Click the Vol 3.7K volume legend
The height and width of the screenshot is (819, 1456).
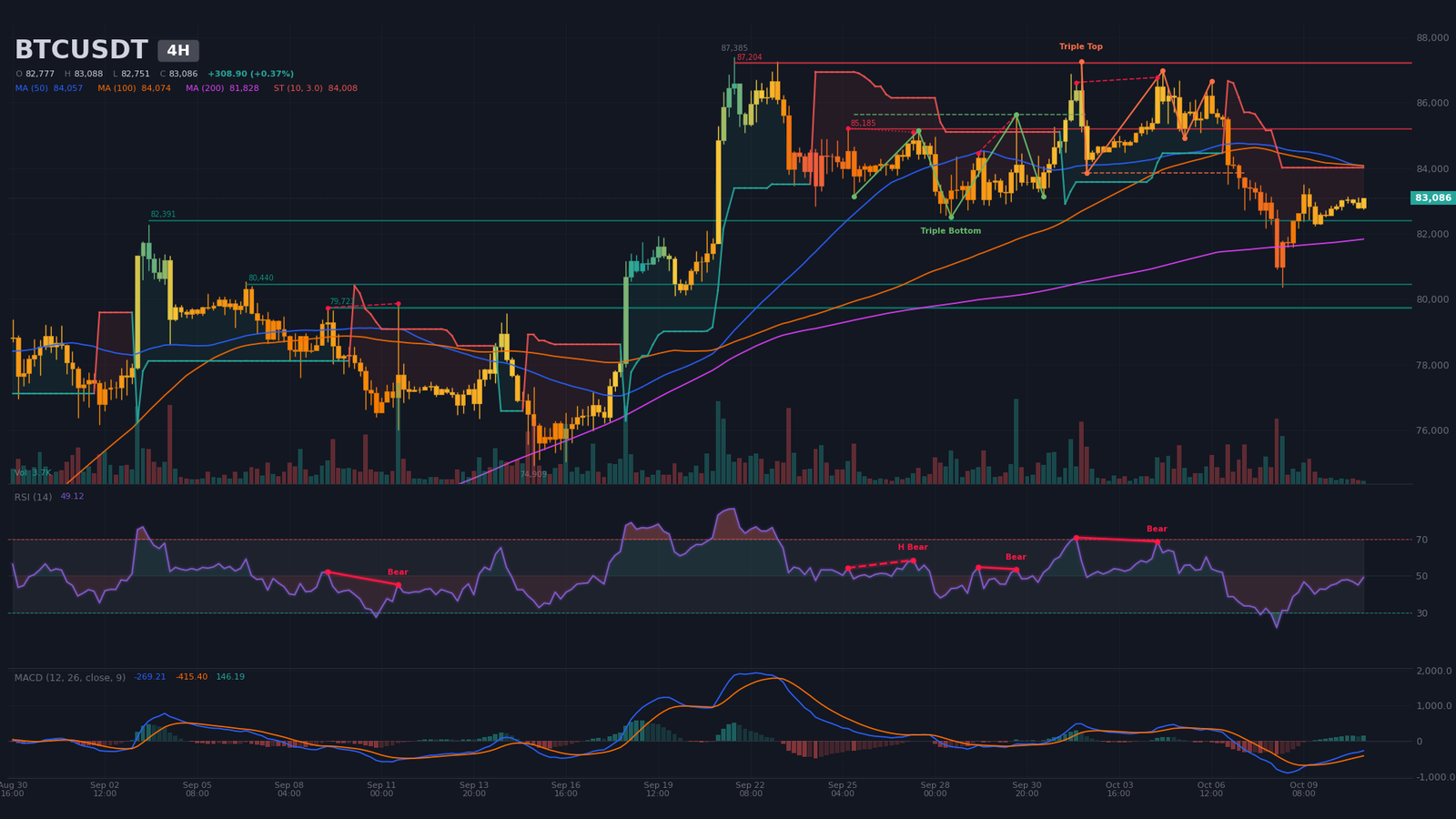tap(33, 473)
